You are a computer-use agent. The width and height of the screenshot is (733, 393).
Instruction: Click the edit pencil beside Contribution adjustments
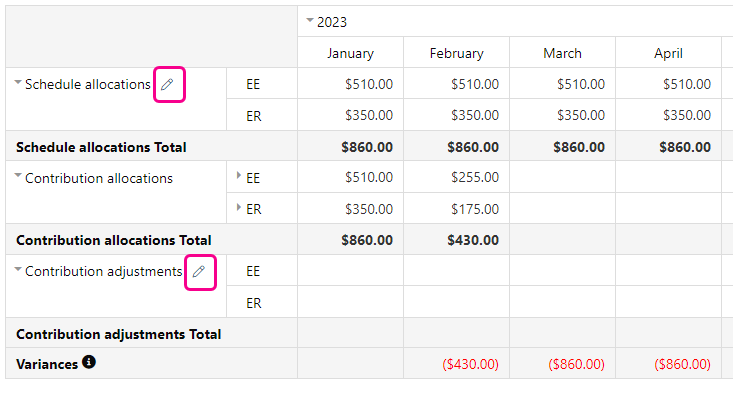pos(199,271)
